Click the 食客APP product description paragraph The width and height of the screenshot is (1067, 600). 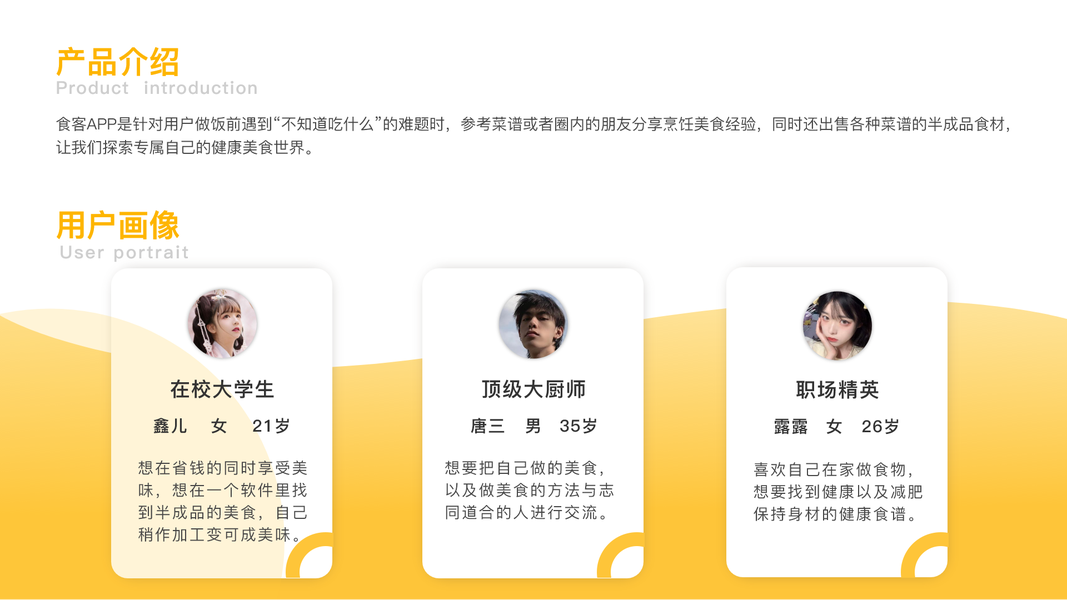coord(534,135)
